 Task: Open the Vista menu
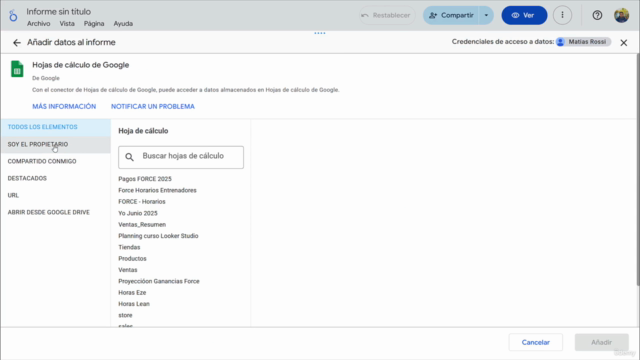coord(67,24)
